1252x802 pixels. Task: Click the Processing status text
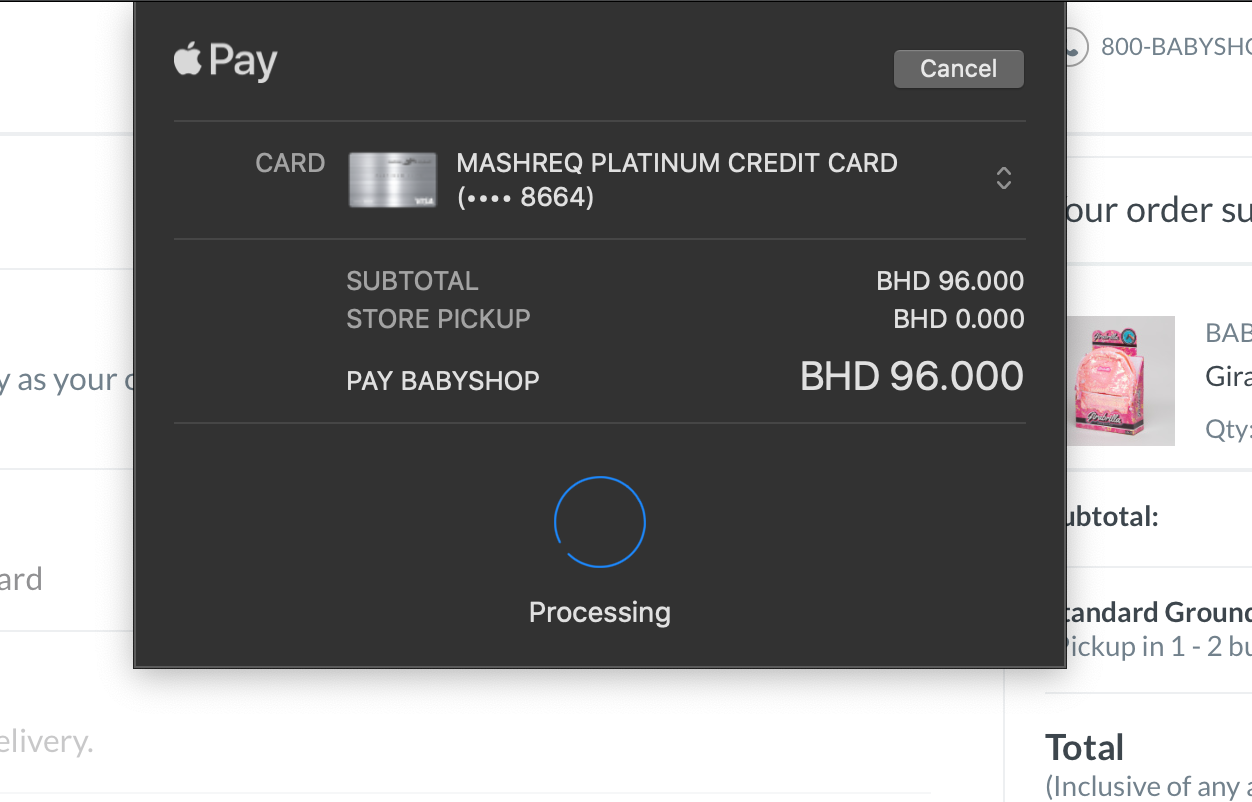tap(600, 612)
